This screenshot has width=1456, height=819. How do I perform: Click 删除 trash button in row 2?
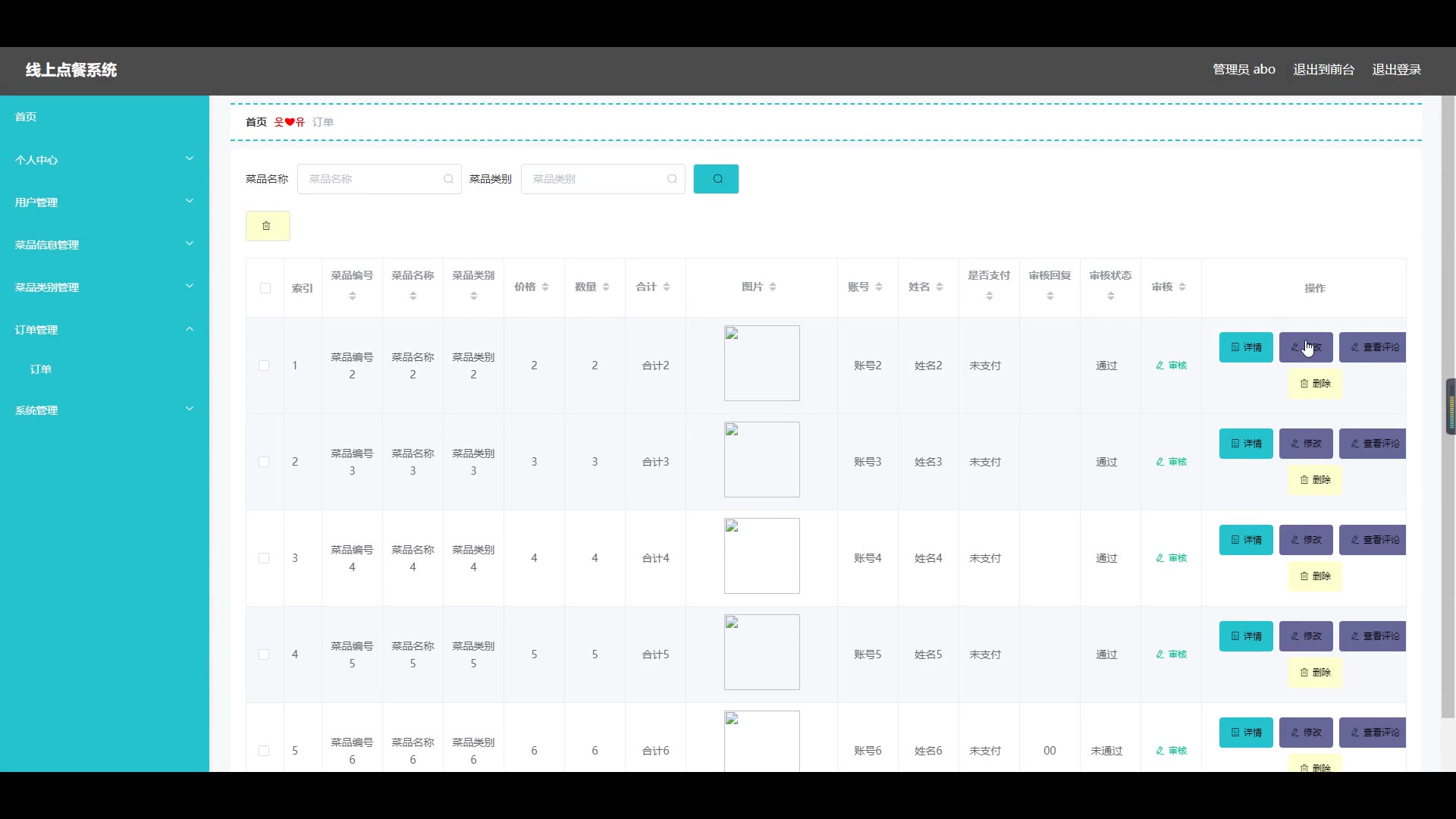click(x=1315, y=480)
